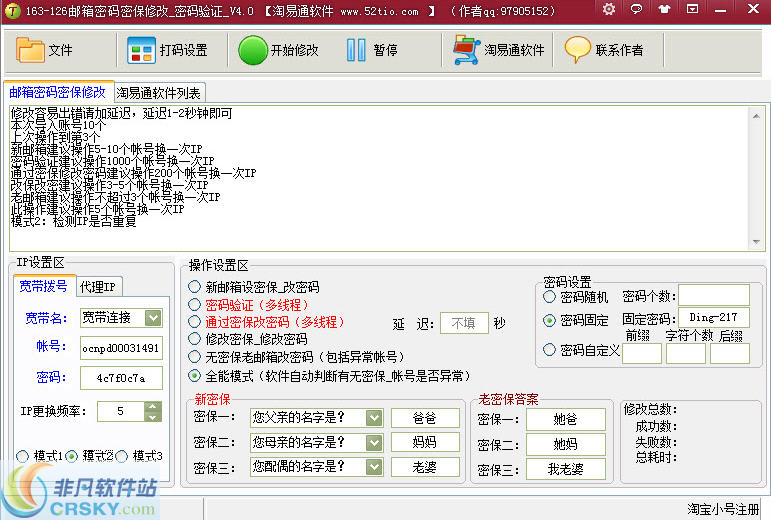Image resolution: width=771 pixels, height=520 pixels.
Task: Select 修改密保_修改密码 option
Action: 195,339
